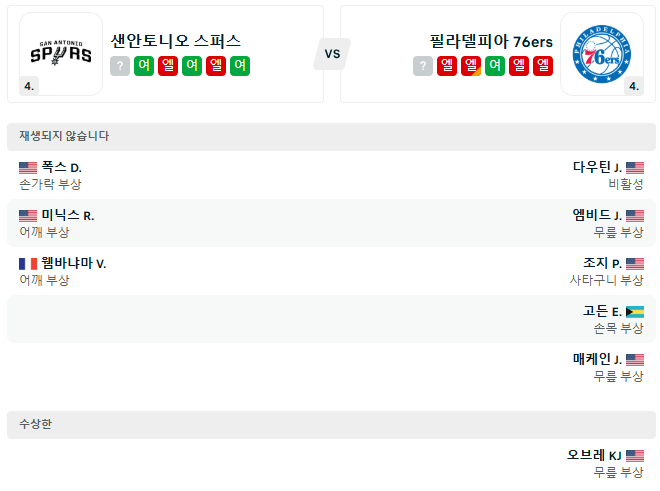Click the US flag next to 엠비드 J.
This screenshot has height=491, width=660.
[635, 215]
